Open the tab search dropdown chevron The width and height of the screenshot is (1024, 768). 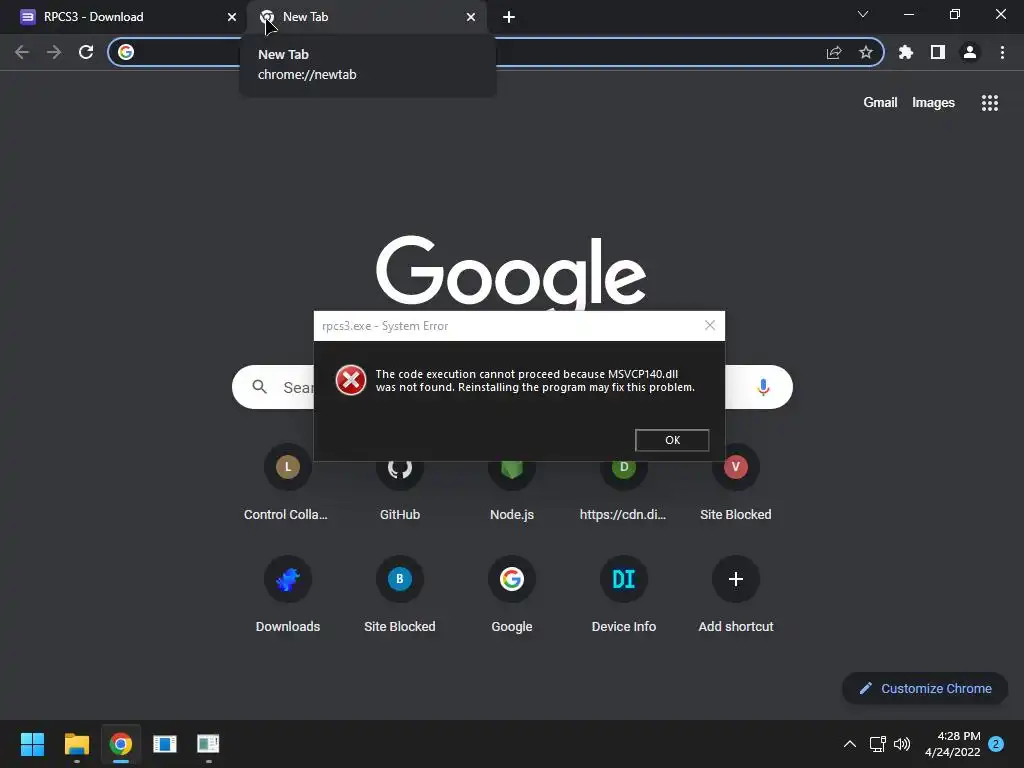863,14
